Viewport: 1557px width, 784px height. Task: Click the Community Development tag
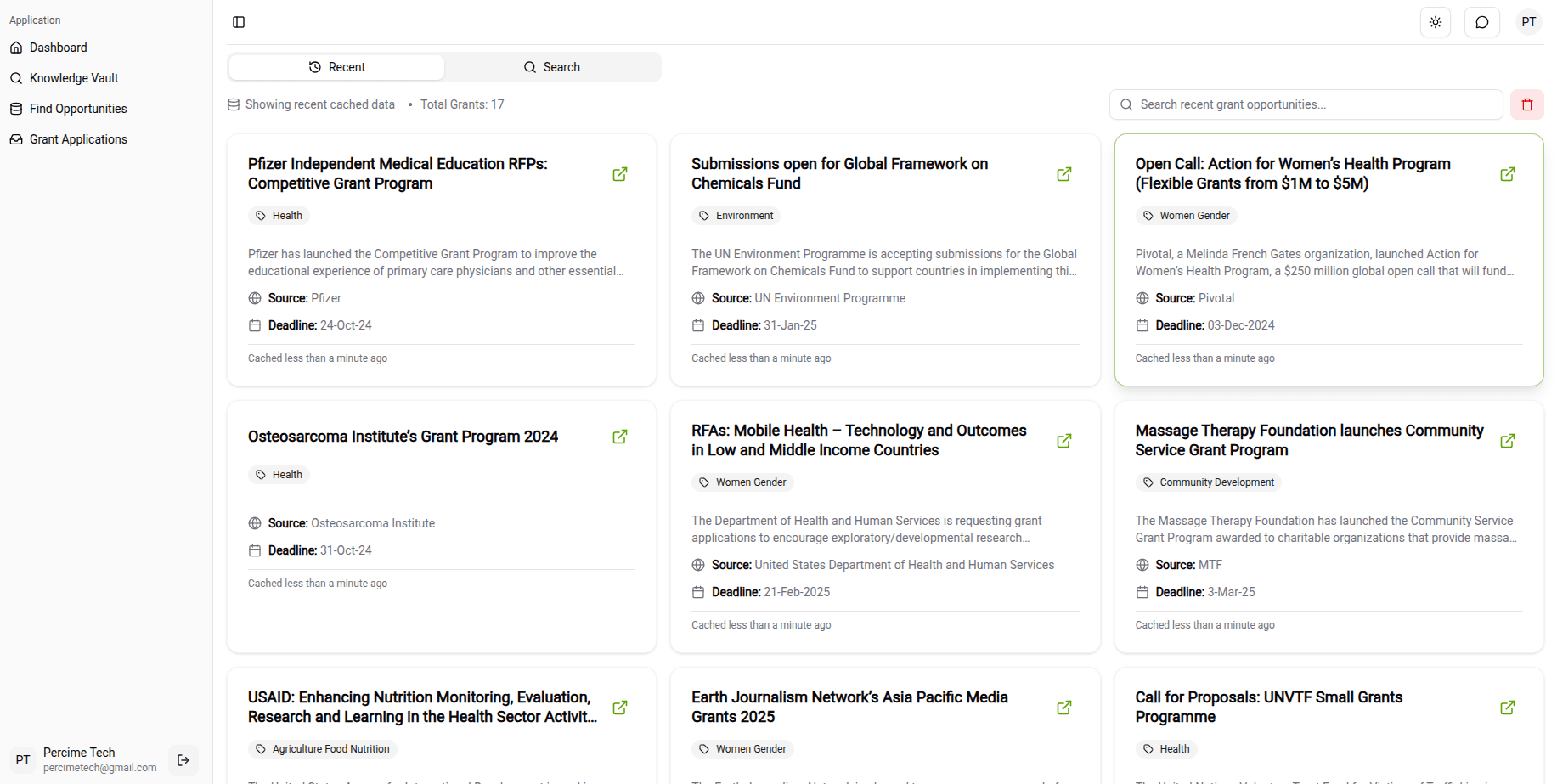(1208, 482)
